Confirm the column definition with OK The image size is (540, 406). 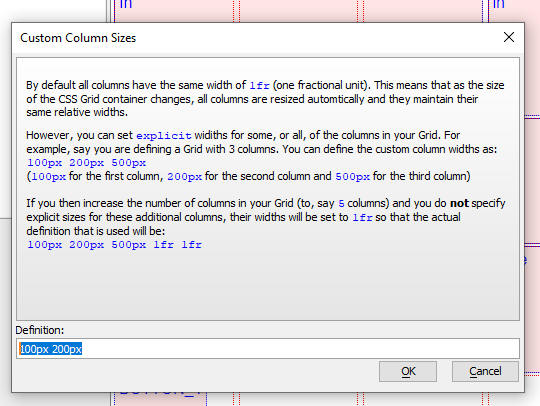coord(408,371)
